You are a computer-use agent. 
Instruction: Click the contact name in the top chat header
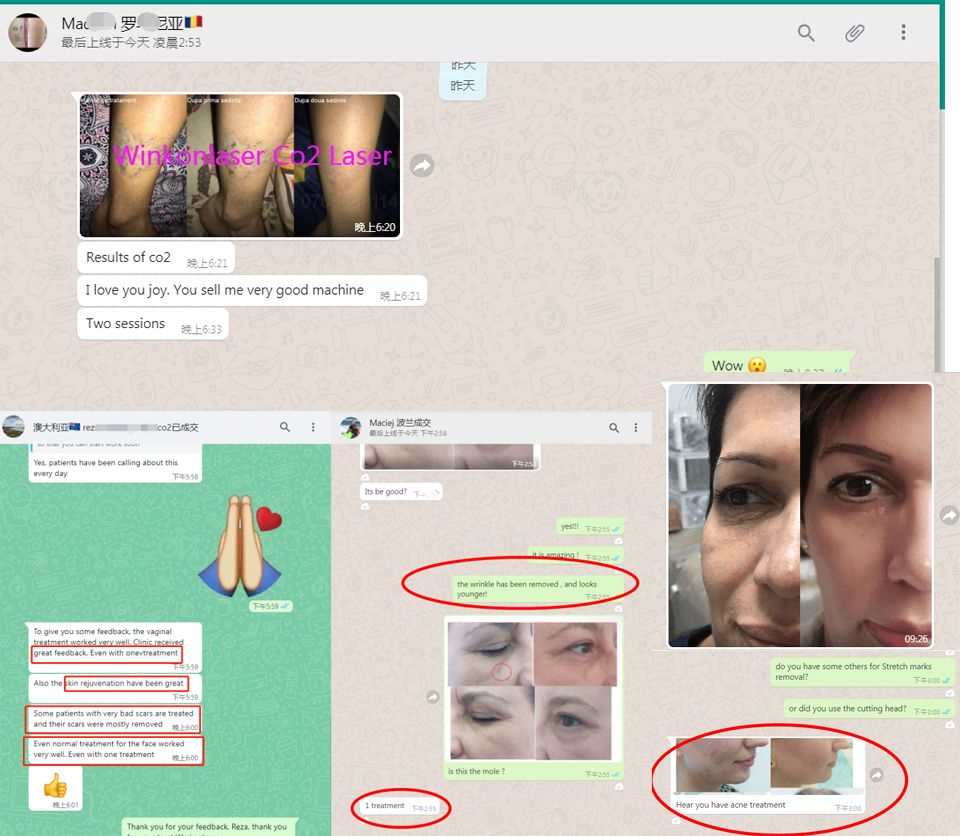126,24
